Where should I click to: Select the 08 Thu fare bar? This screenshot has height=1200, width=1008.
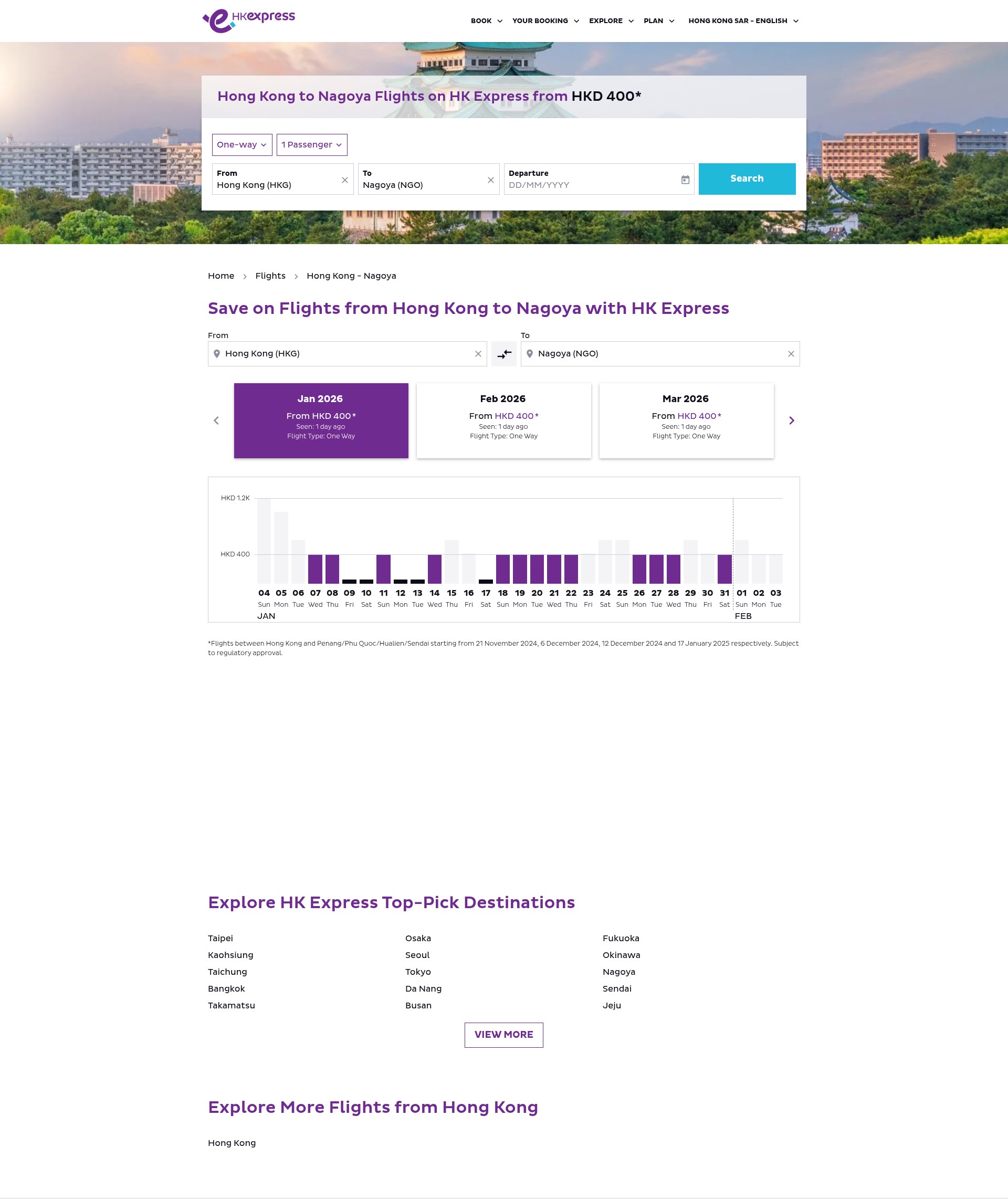point(332,569)
